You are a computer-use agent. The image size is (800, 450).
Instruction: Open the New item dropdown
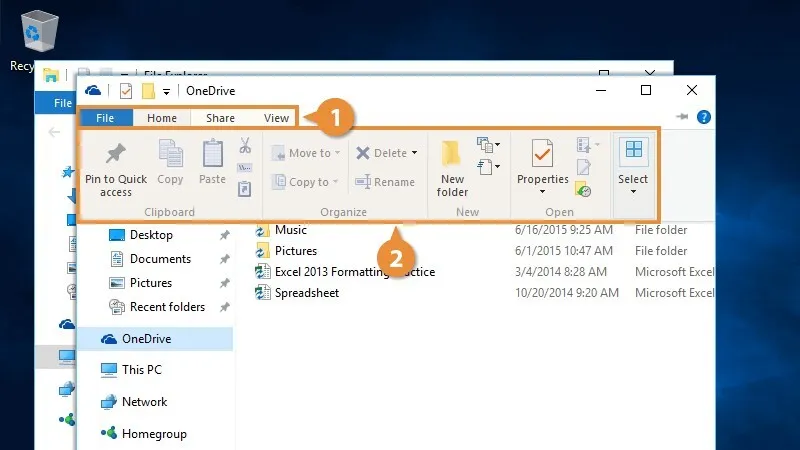click(x=488, y=145)
